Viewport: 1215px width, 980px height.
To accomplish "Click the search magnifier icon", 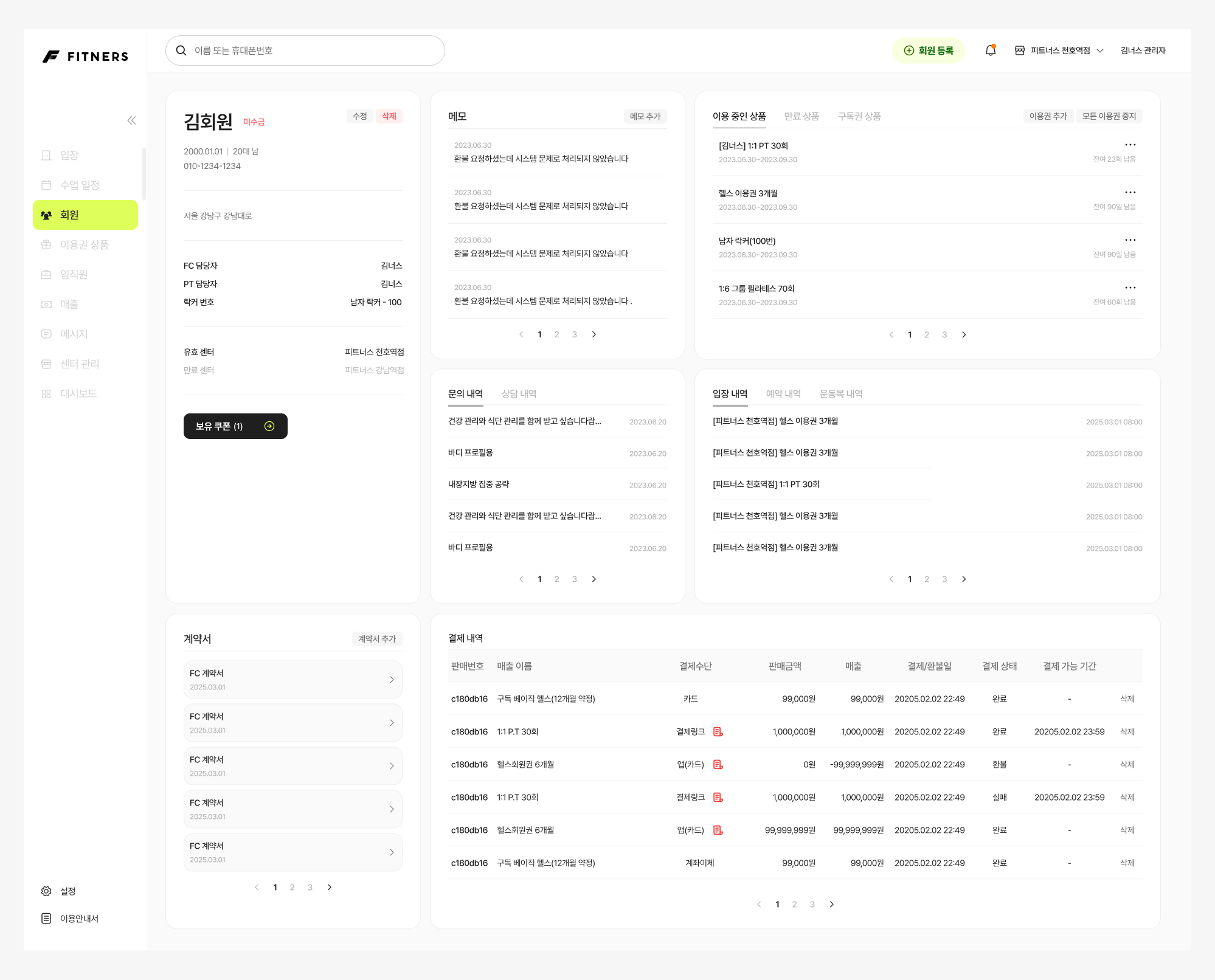I will [181, 50].
